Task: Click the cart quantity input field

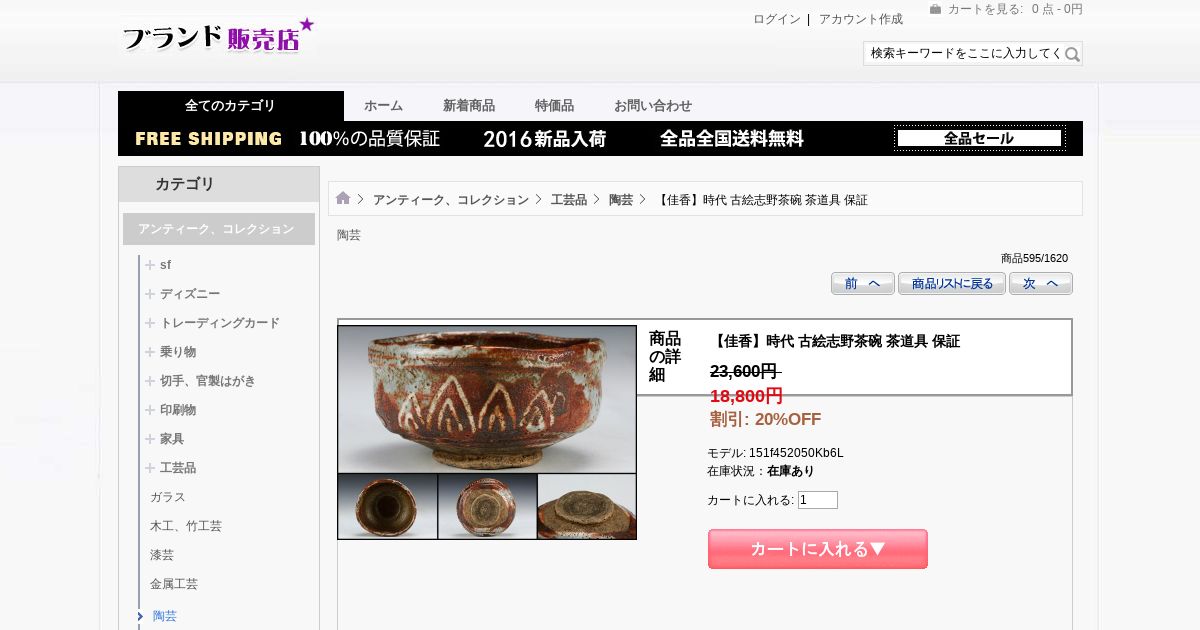Action: click(x=818, y=500)
